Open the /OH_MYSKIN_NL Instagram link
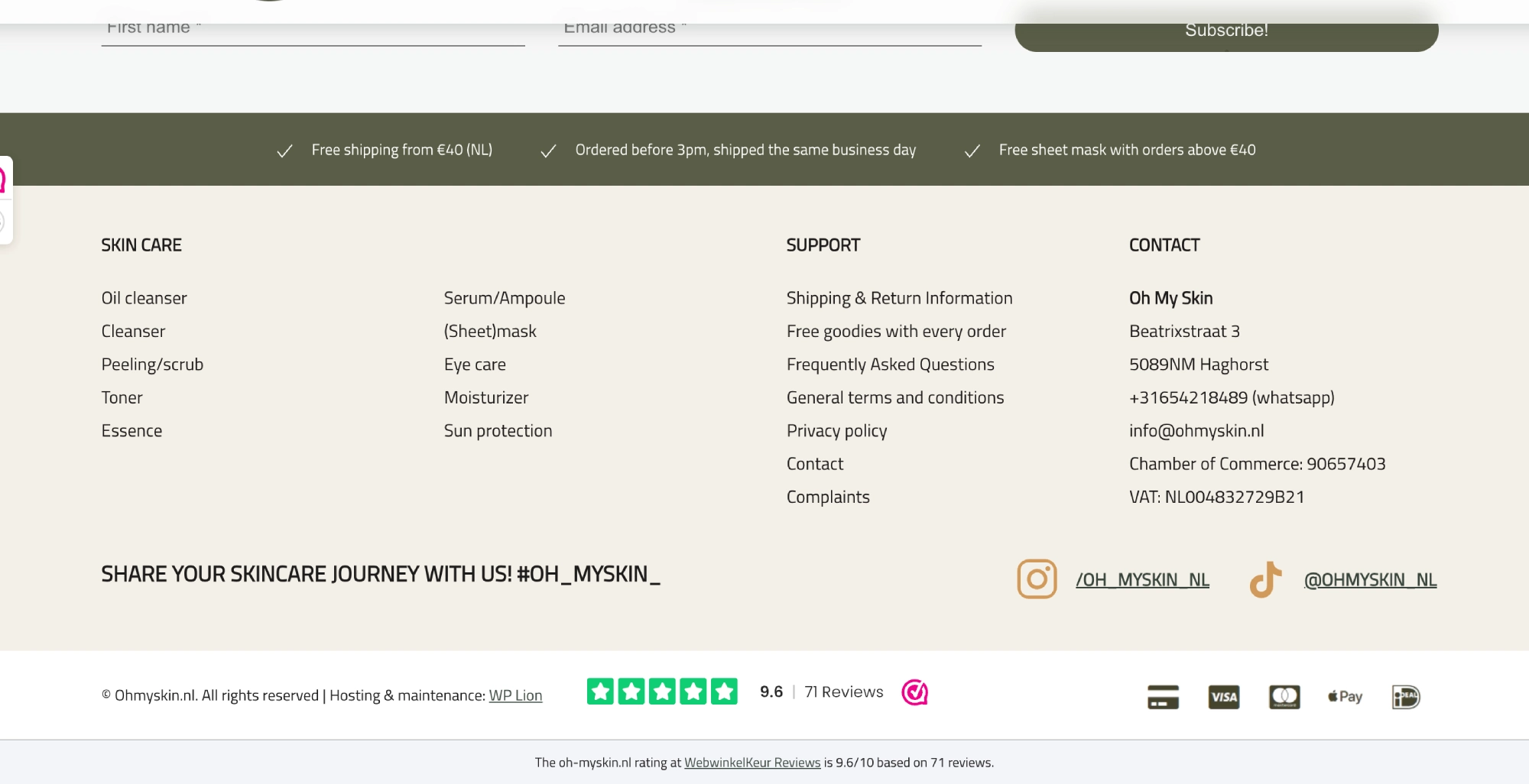The image size is (1529, 784). 1142,580
